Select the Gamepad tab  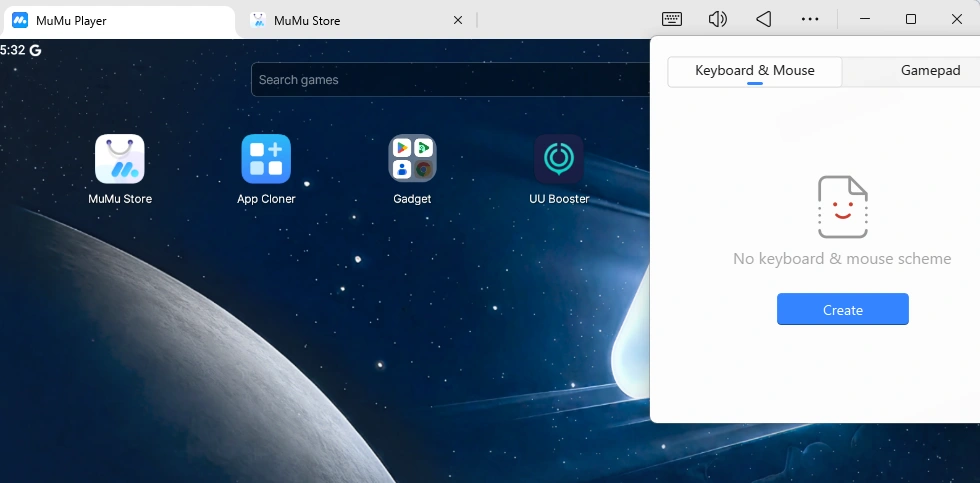coord(930,71)
